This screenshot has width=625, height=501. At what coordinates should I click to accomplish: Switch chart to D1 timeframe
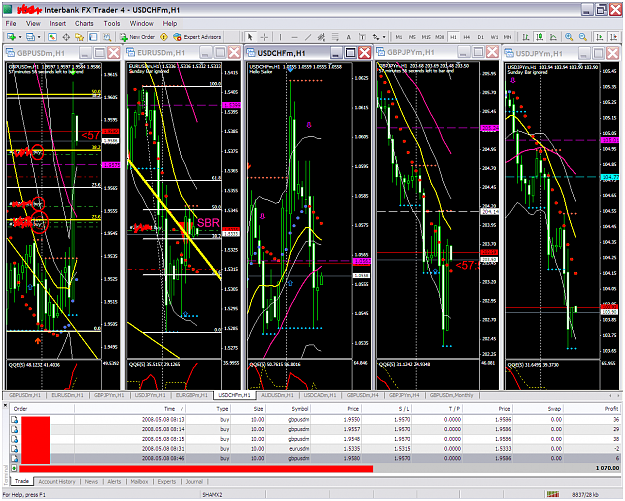coord(481,37)
